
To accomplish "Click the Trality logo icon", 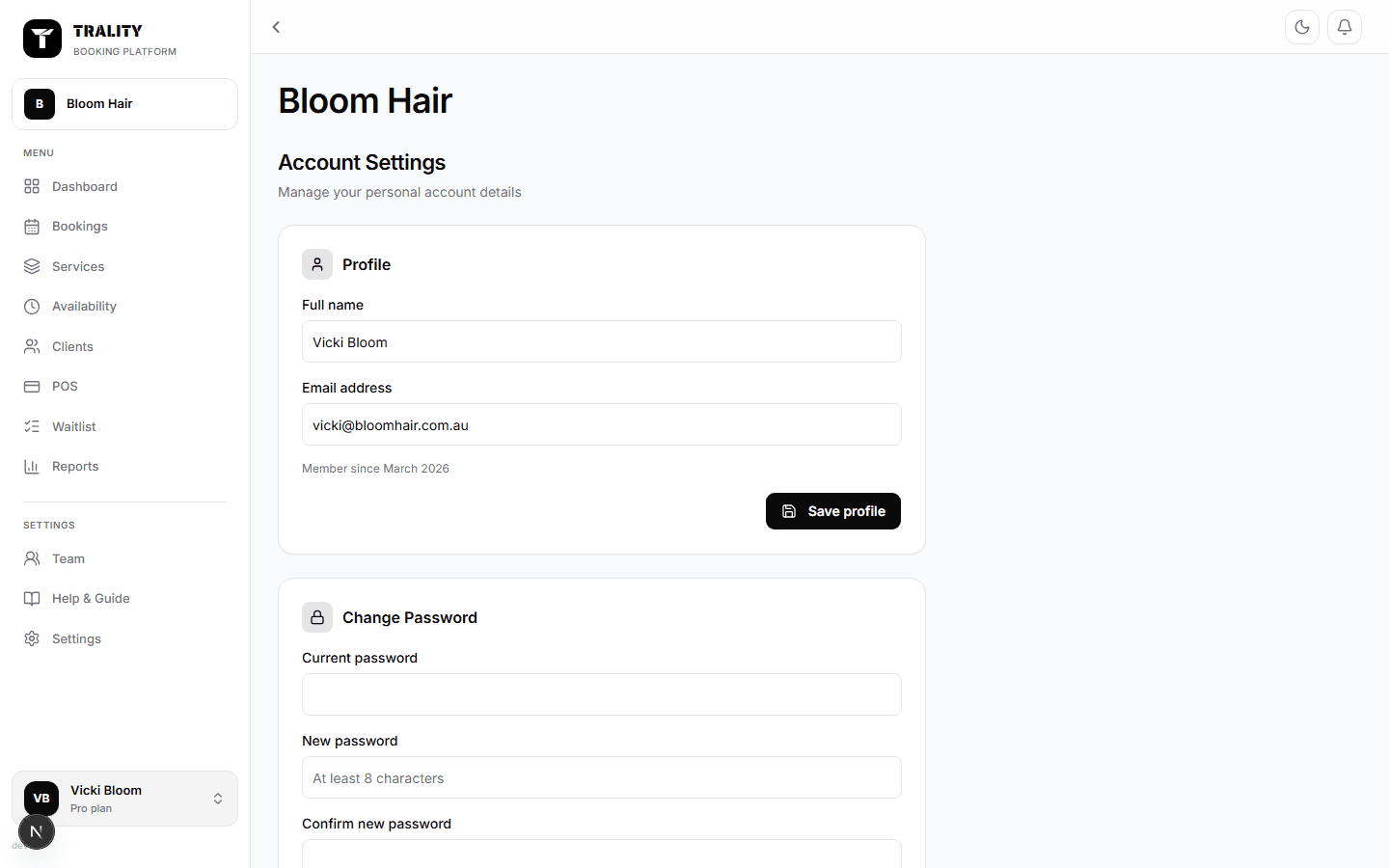I will tap(42, 39).
